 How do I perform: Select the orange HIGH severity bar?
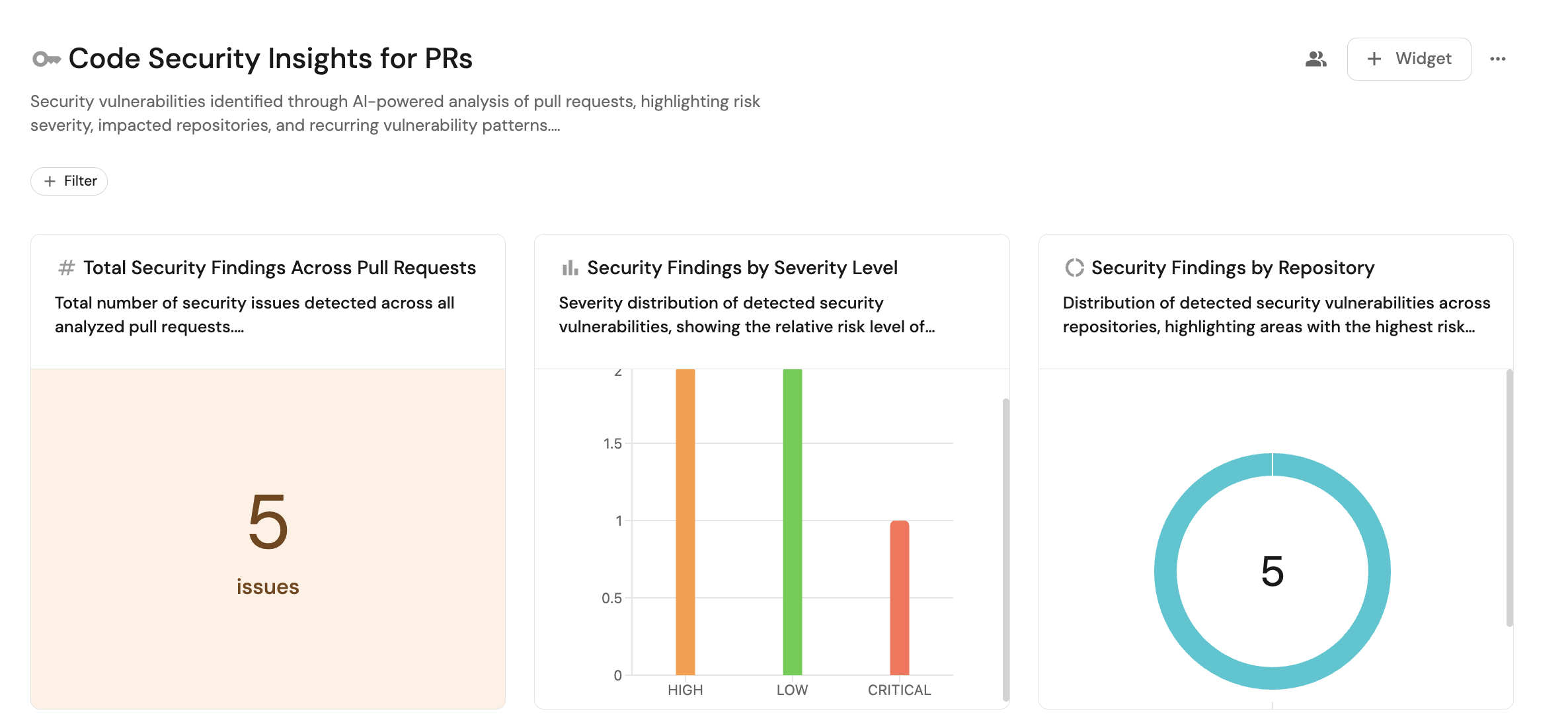pyautogui.click(x=685, y=522)
